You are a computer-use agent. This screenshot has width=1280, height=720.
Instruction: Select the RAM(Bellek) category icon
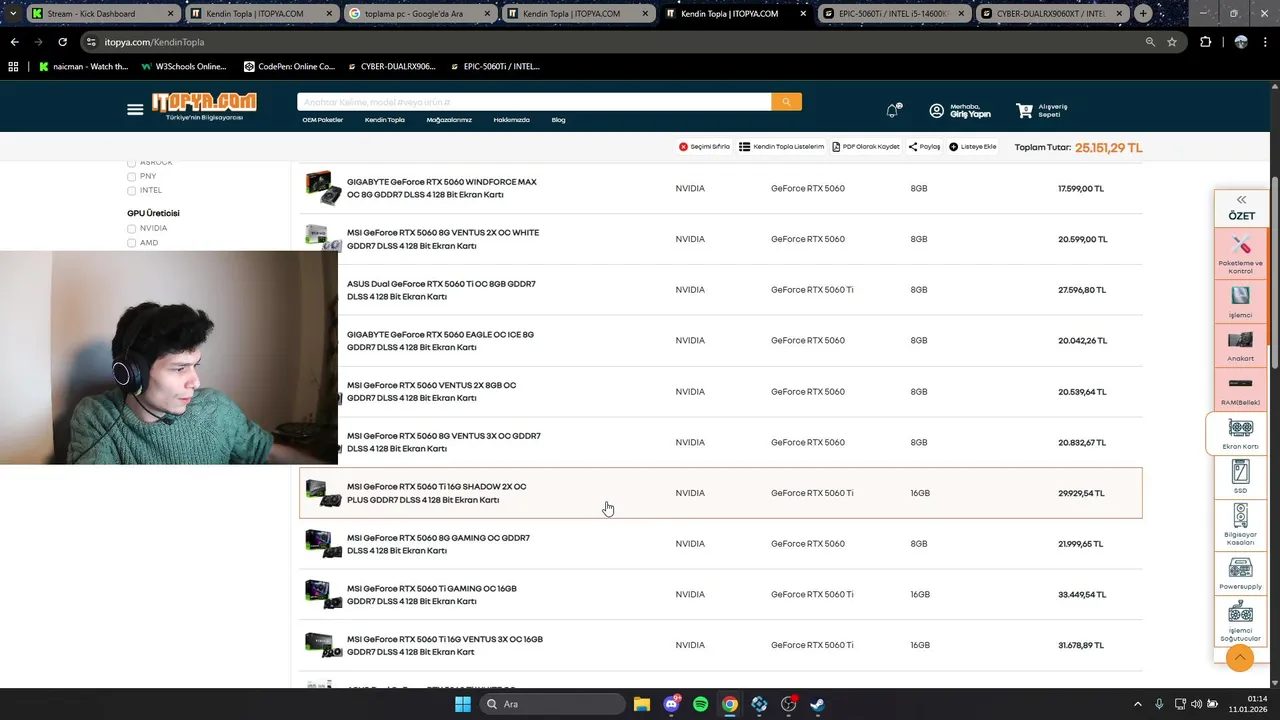(x=1241, y=389)
